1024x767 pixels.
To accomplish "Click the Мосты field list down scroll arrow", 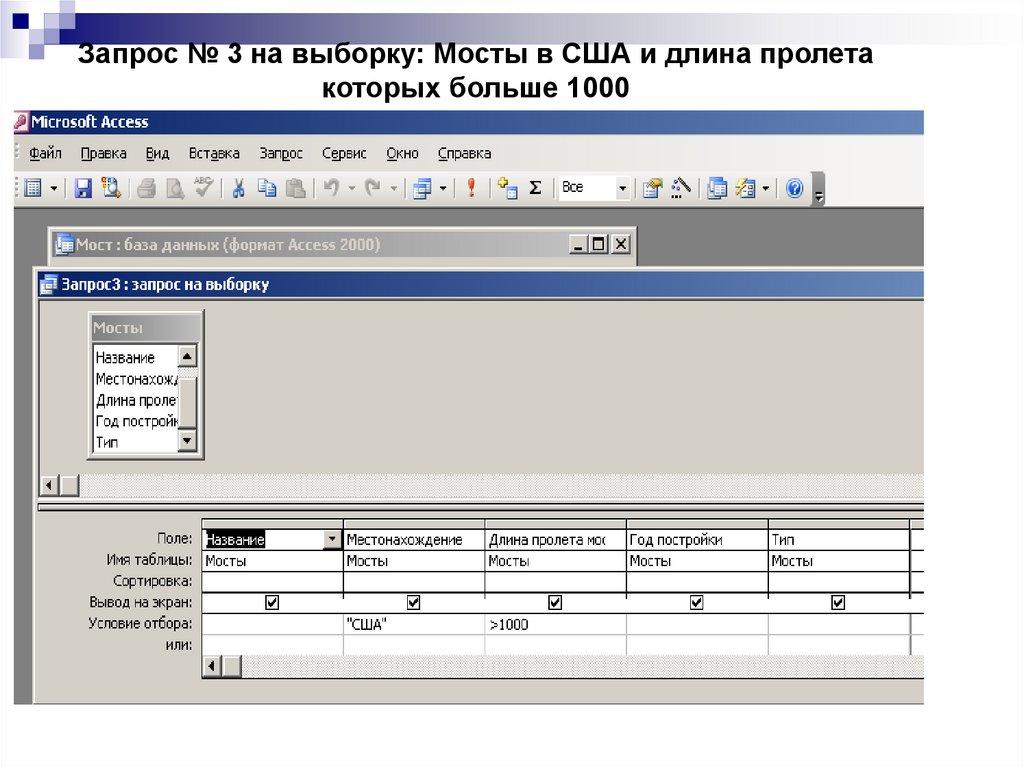I will [187, 441].
